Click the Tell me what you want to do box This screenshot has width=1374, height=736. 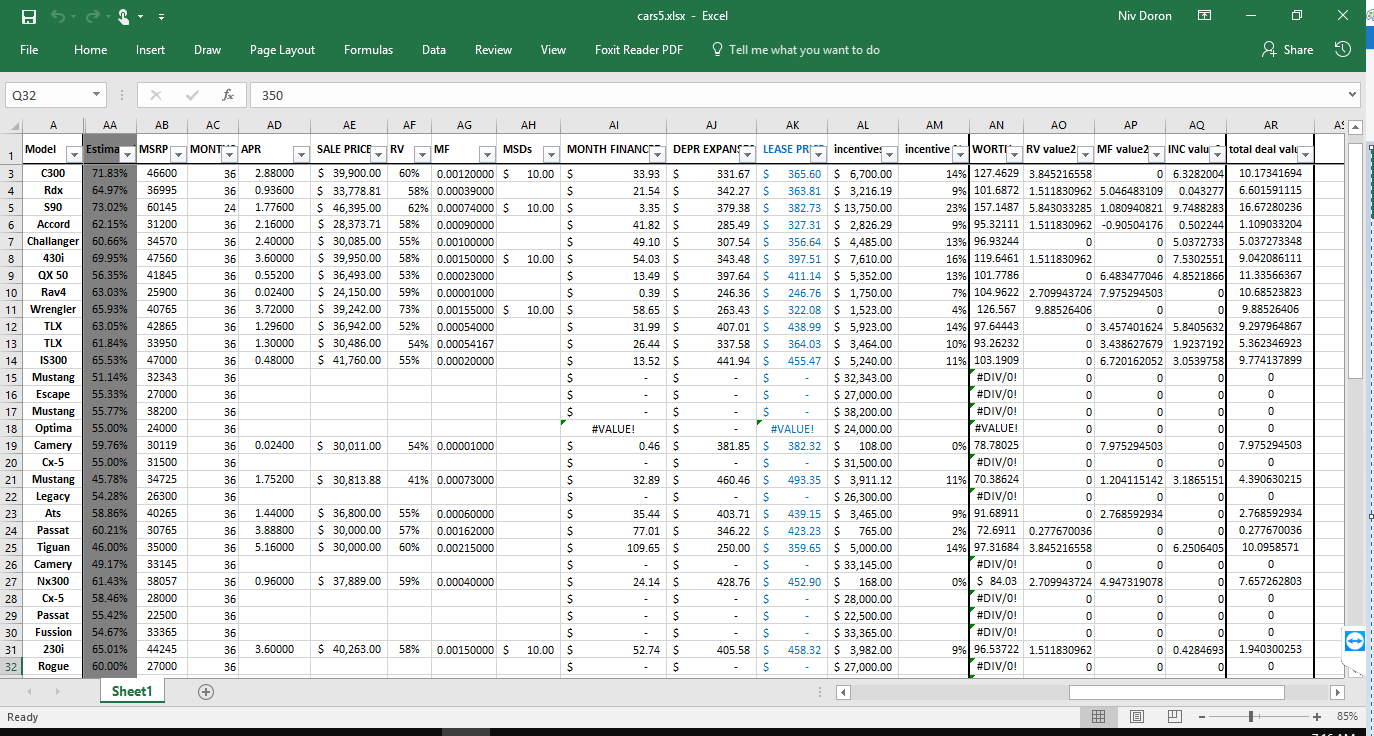coord(804,50)
